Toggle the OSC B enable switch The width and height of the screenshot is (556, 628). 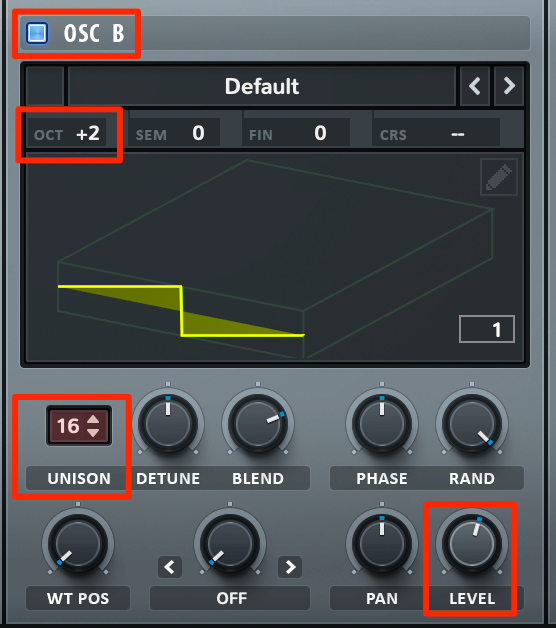[37, 33]
